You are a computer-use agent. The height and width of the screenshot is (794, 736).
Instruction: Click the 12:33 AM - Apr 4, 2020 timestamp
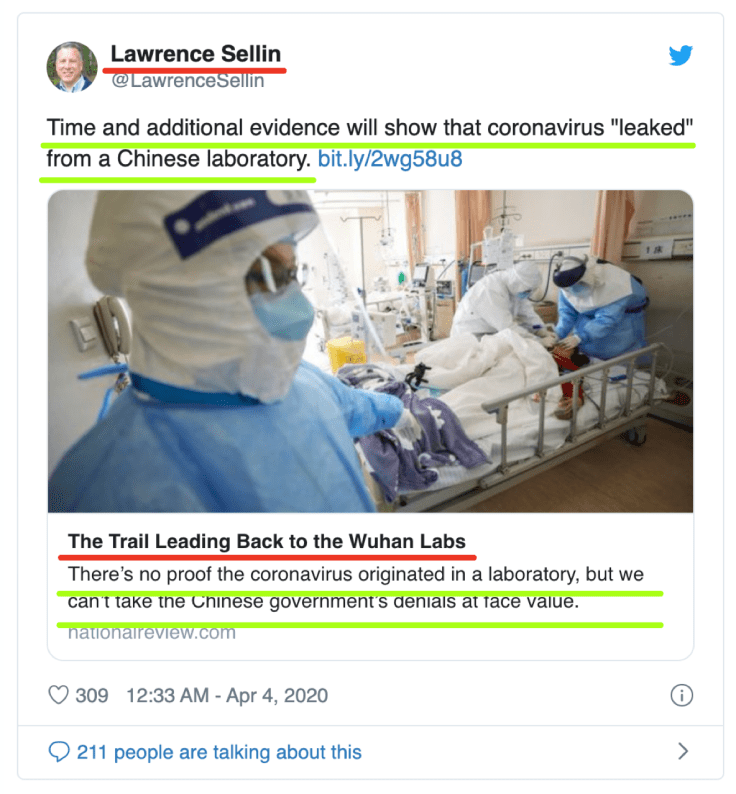pyautogui.click(x=227, y=695)
